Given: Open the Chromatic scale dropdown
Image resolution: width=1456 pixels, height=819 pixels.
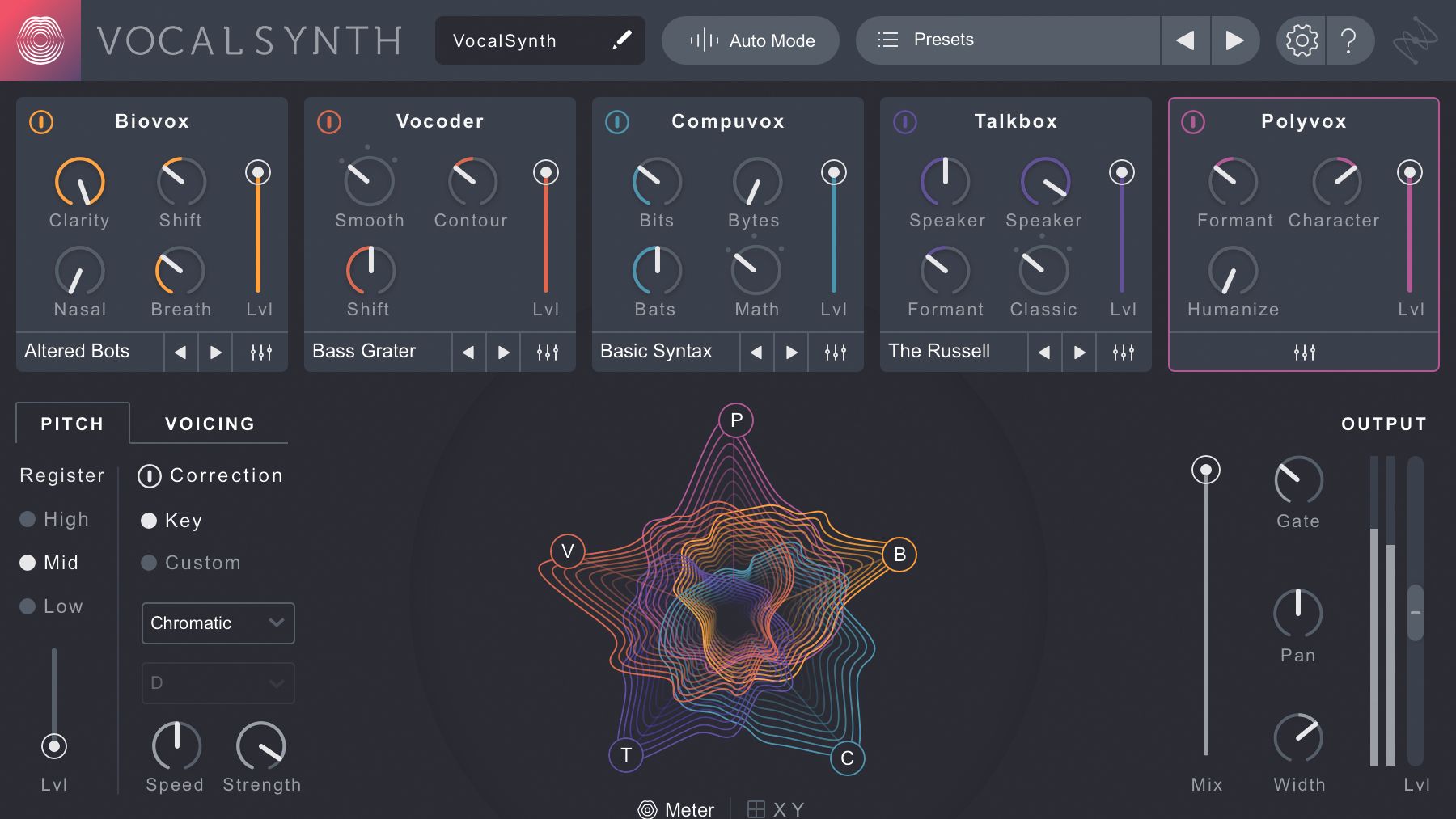Looking at the screenshot, I should (x=218, y=623).
